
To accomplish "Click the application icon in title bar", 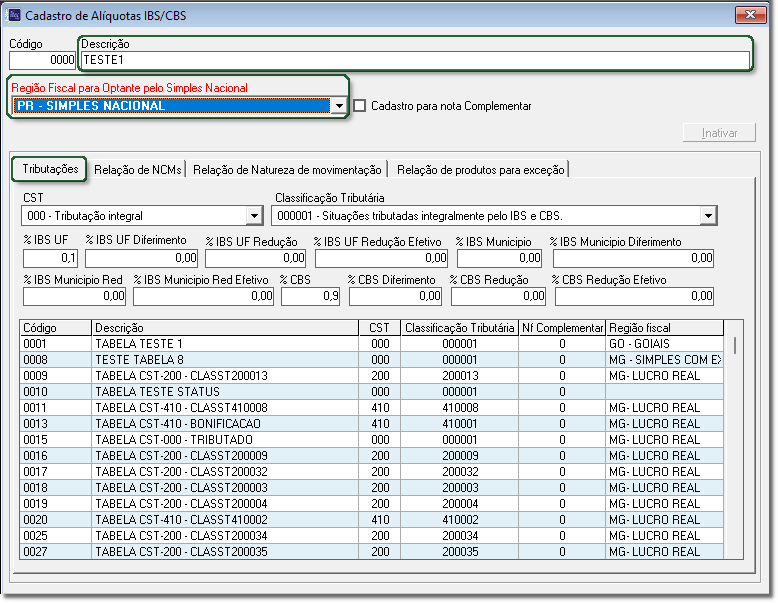I will click(x=13, y=15).
